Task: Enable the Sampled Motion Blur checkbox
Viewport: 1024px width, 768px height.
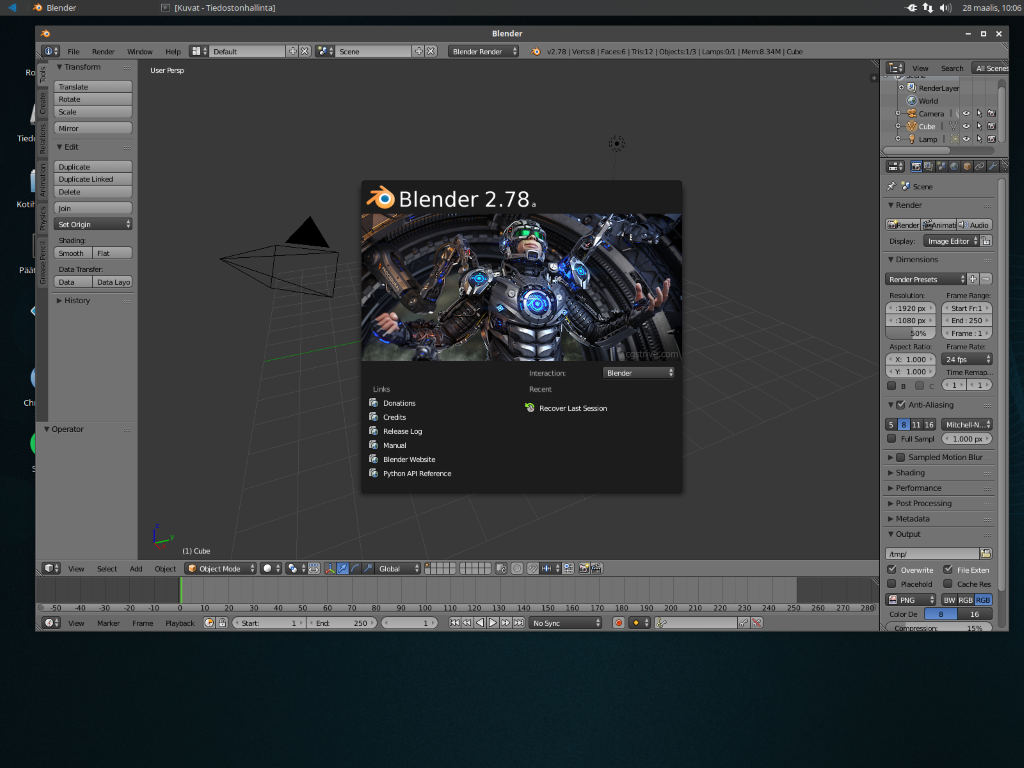Action: 901,457
